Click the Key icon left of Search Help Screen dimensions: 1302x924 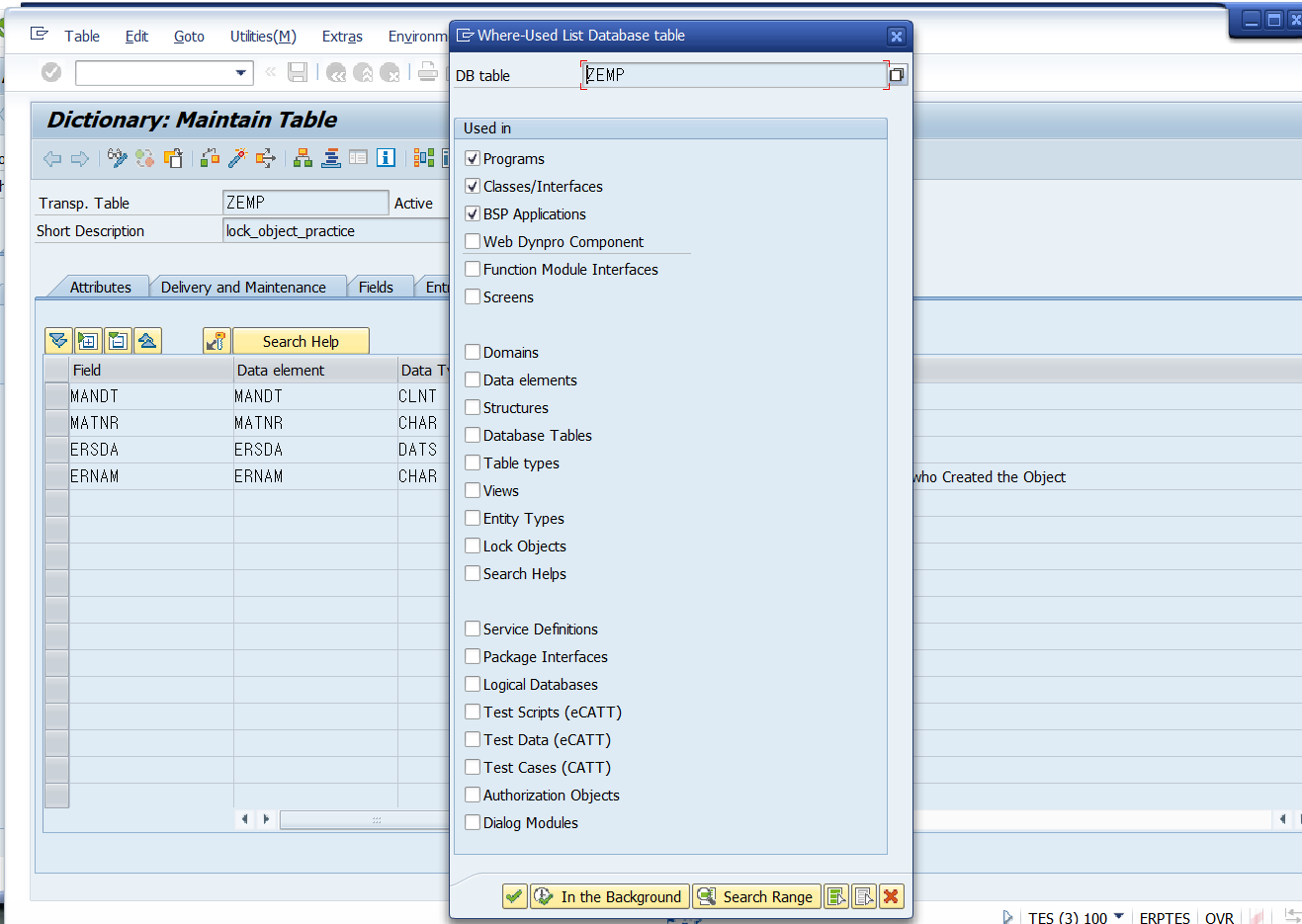coord(217,341)
